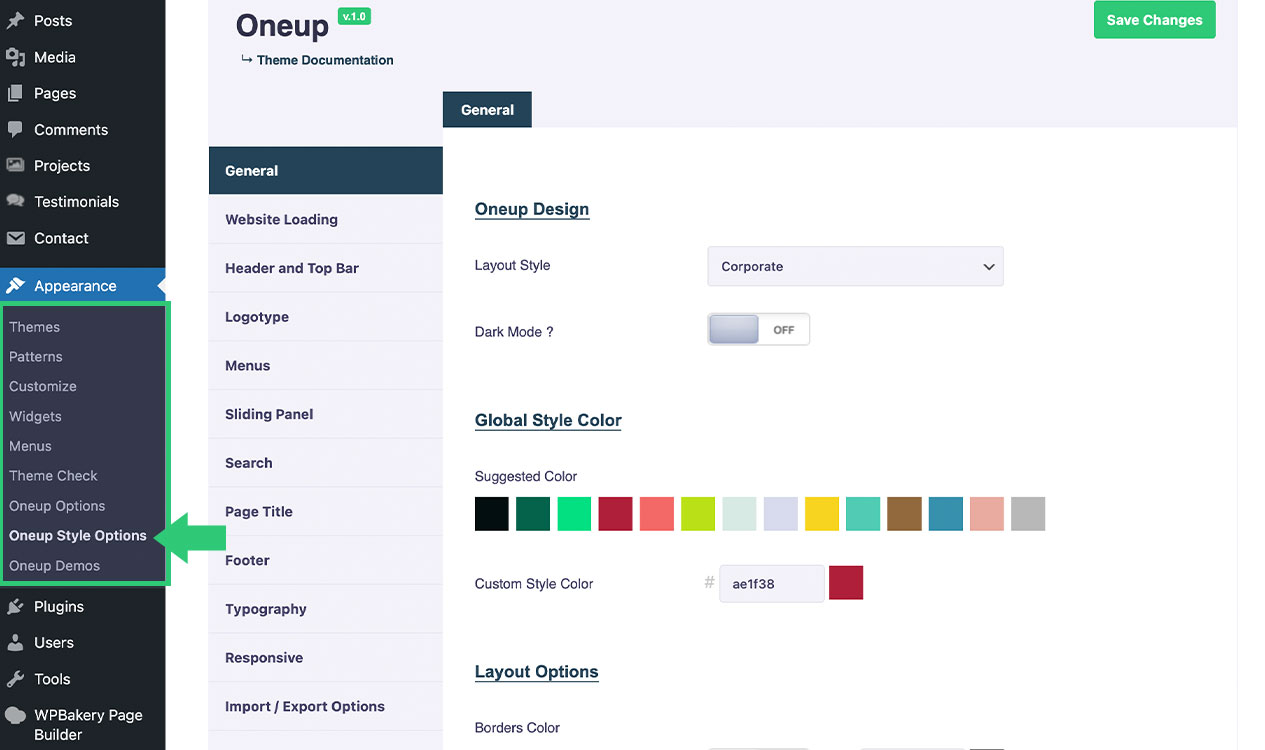Open the Theme Documentation link
1265x750 pixels.
tap(325, 60)
